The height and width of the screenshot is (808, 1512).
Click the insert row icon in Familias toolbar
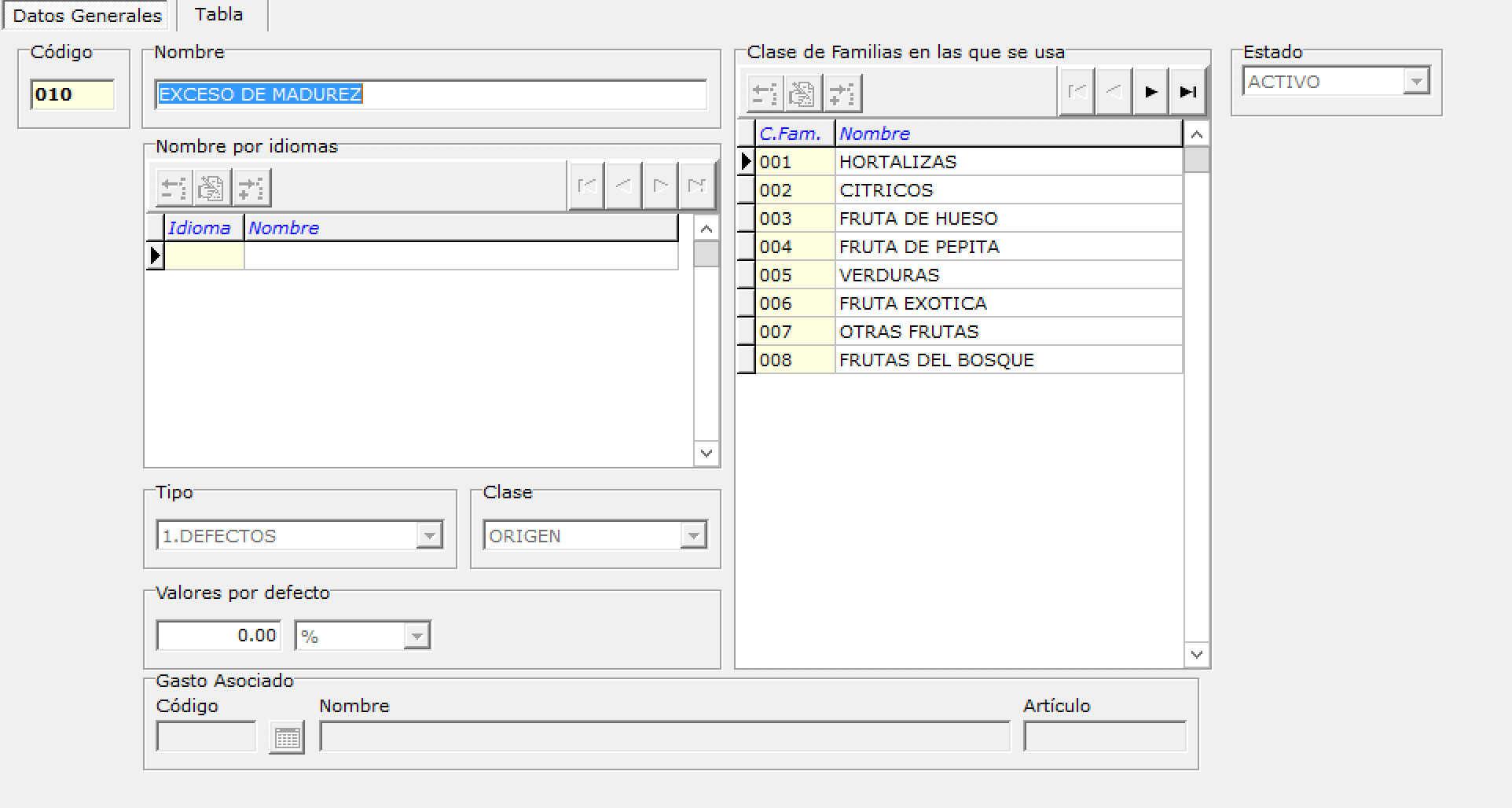click(x=842, y=94)
